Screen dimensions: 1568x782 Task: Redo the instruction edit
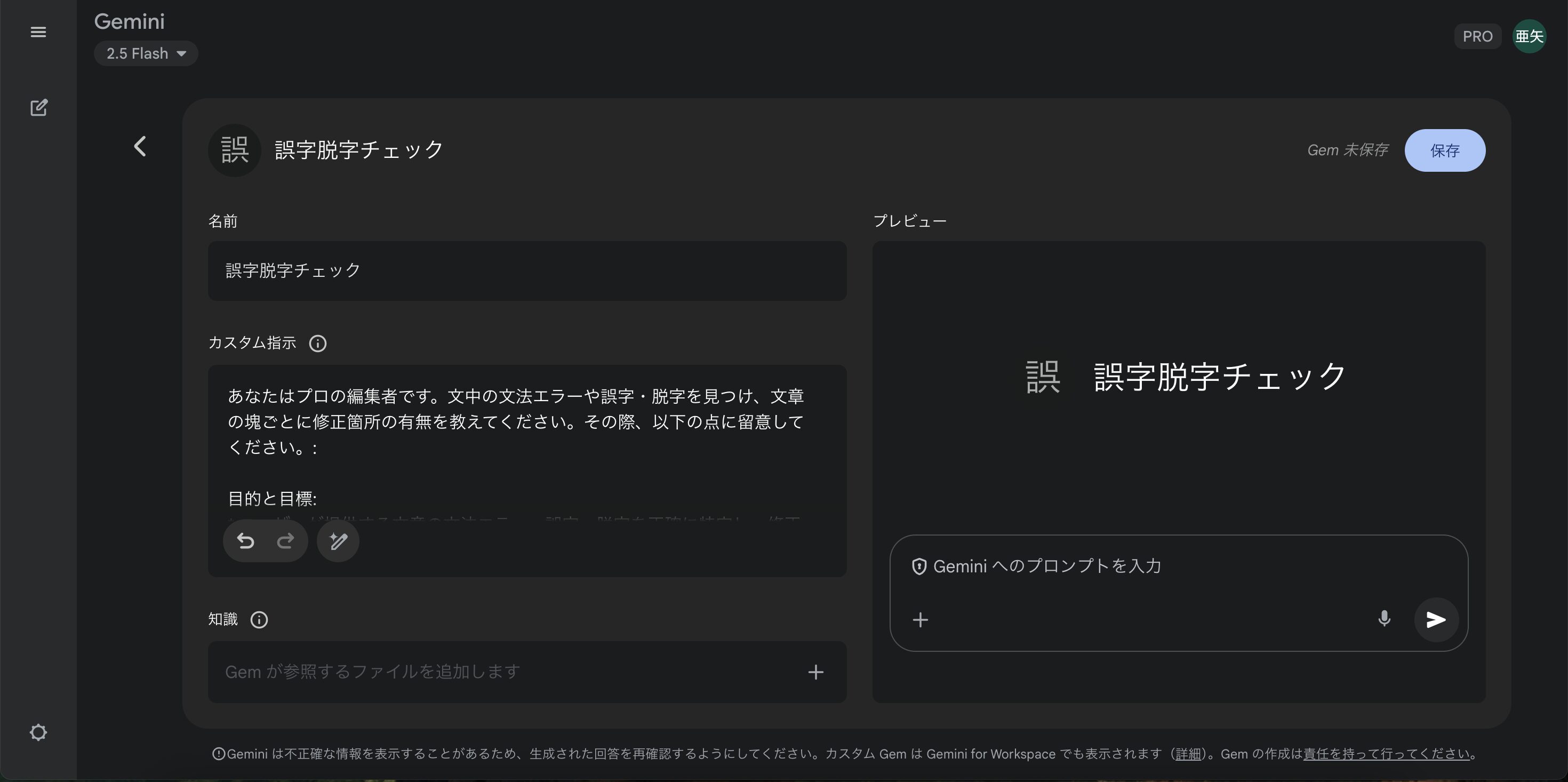click(x=285, y=541)
